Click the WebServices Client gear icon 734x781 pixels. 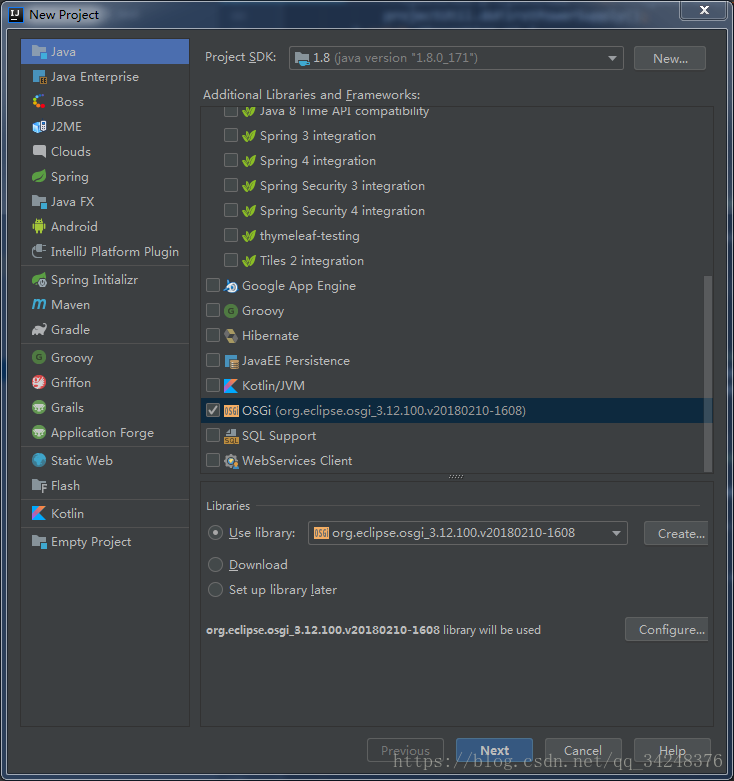(x=231, y=461)
